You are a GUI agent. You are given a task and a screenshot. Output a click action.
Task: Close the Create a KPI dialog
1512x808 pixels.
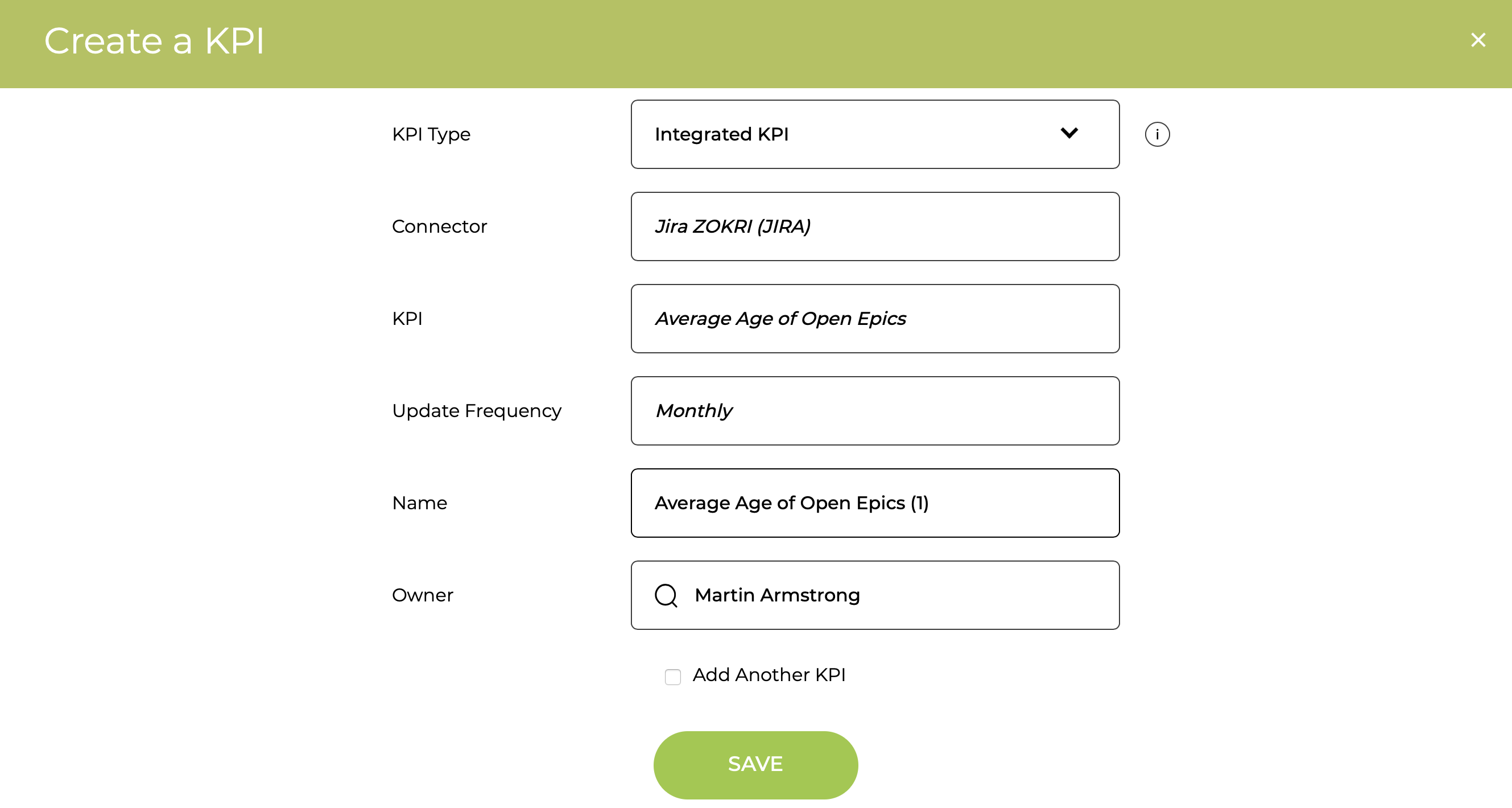[x=1477, y=40]
